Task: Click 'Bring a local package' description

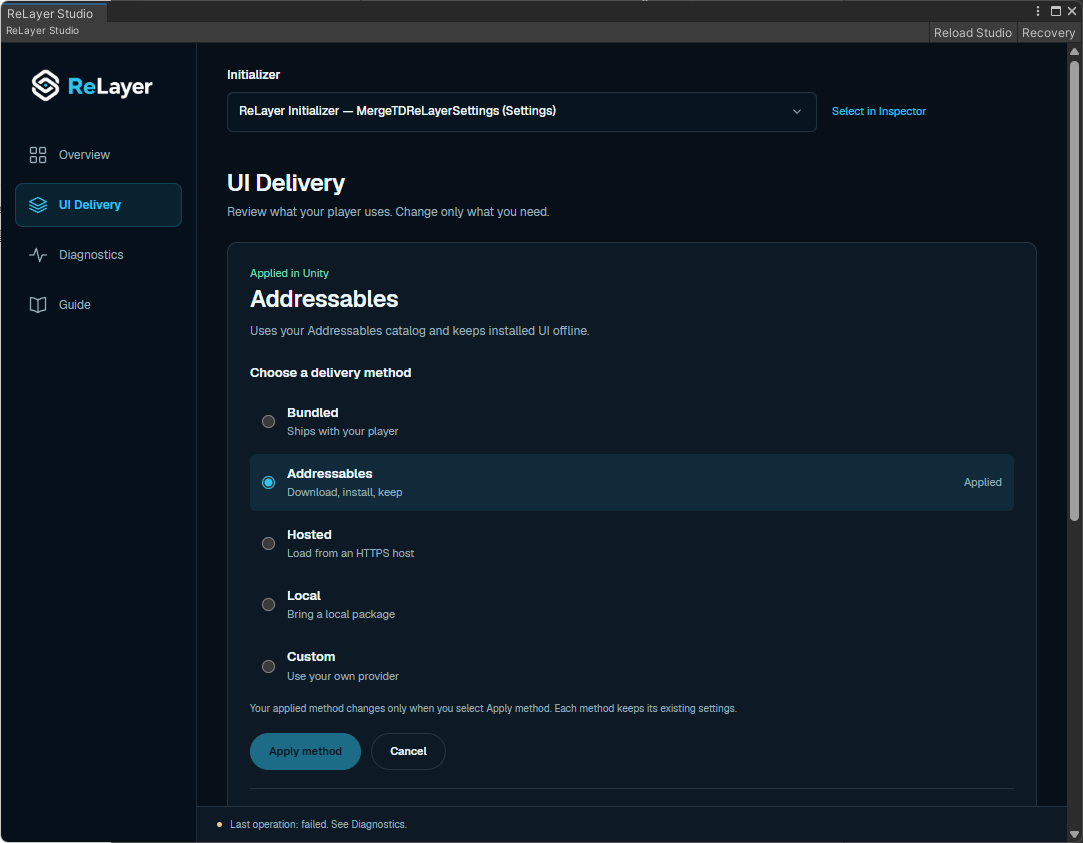Action: pos(341,614)
